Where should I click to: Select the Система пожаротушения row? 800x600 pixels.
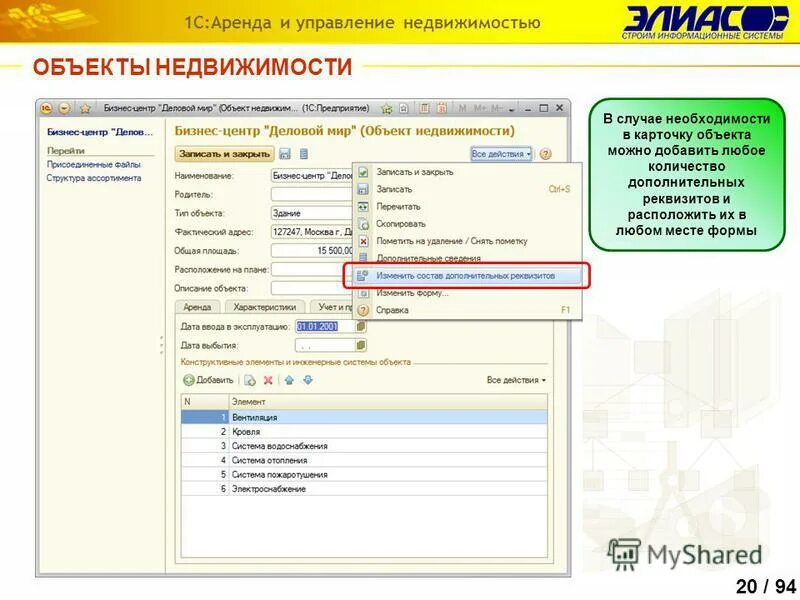[364, 474]
